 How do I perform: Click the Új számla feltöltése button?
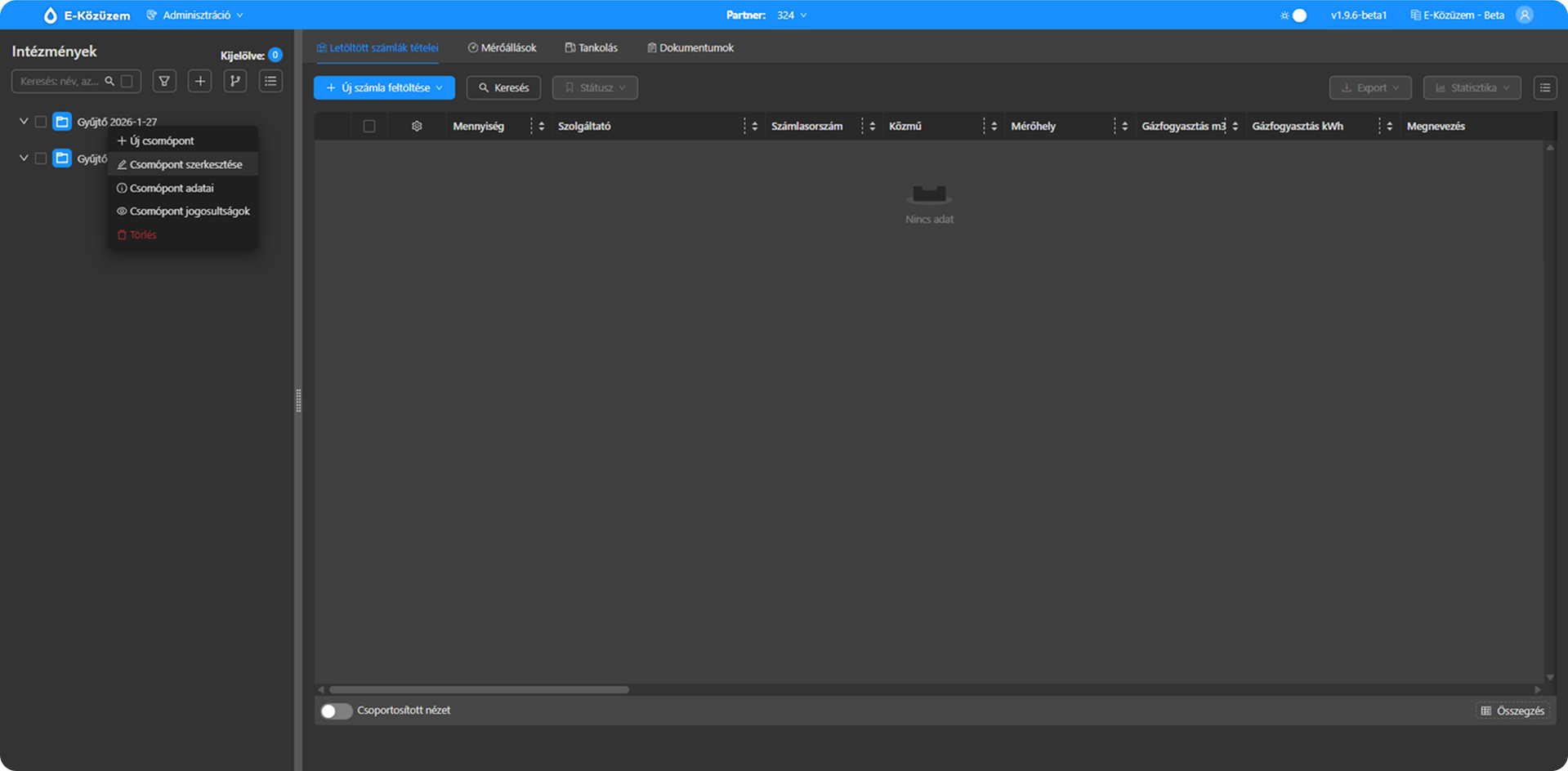point(384,87)
